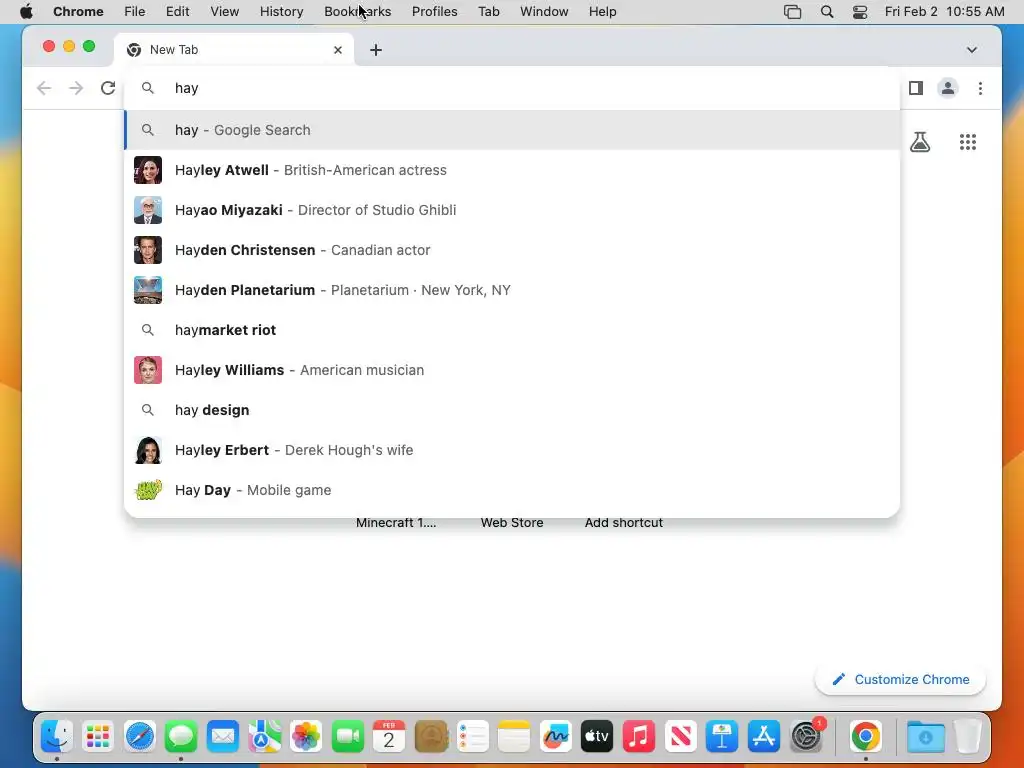Select the haymarket riot suggestion

511,330
